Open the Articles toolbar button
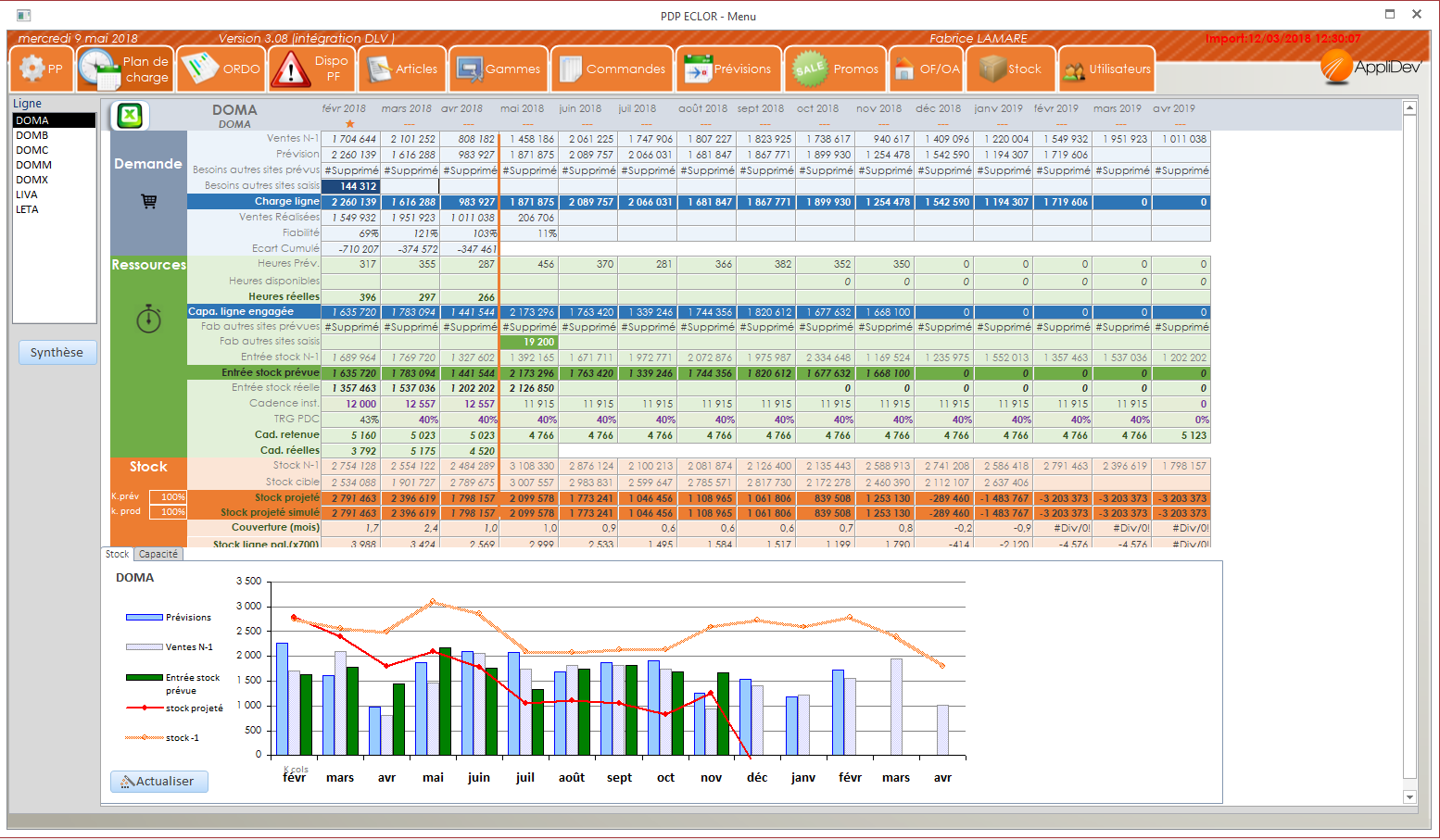Viewport: 1440px width, 840px height. (403, 69)
